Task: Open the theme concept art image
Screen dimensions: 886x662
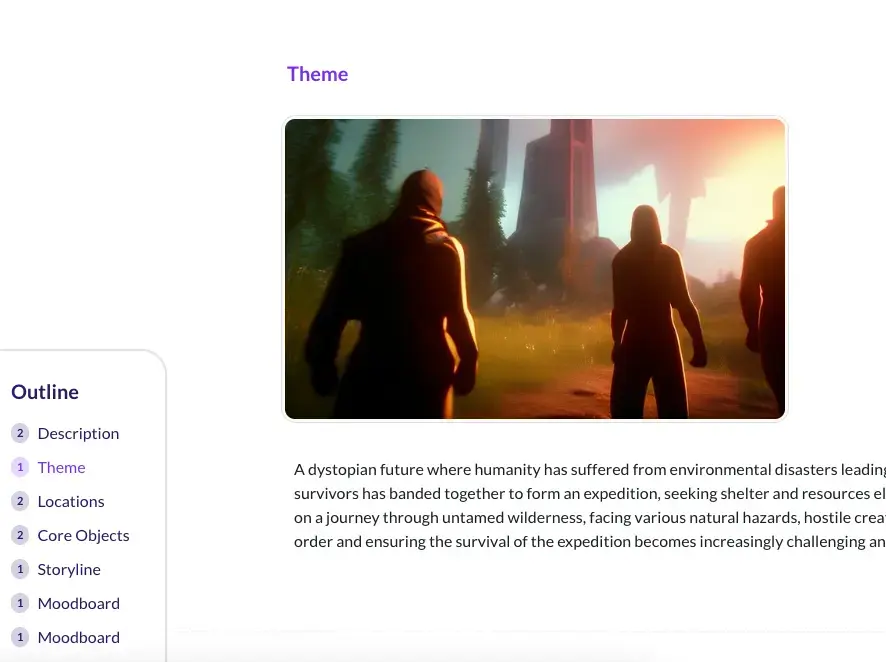Action: (x=535, y=269)
